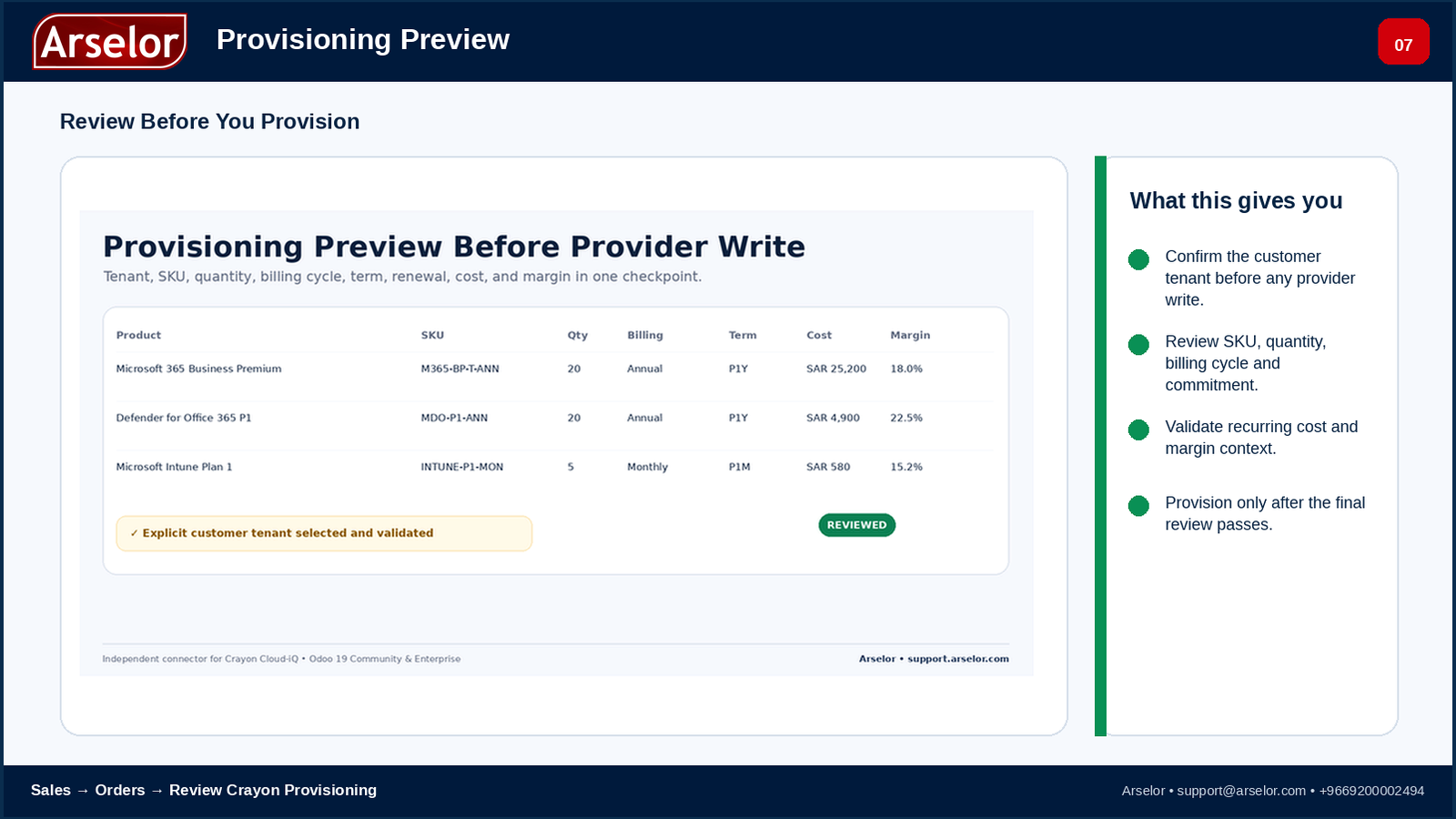The height and width of the screenshot is (819, 1456).
Task: Select the Microsoft 365 Business Premium product cell
Action: [198, 369]
